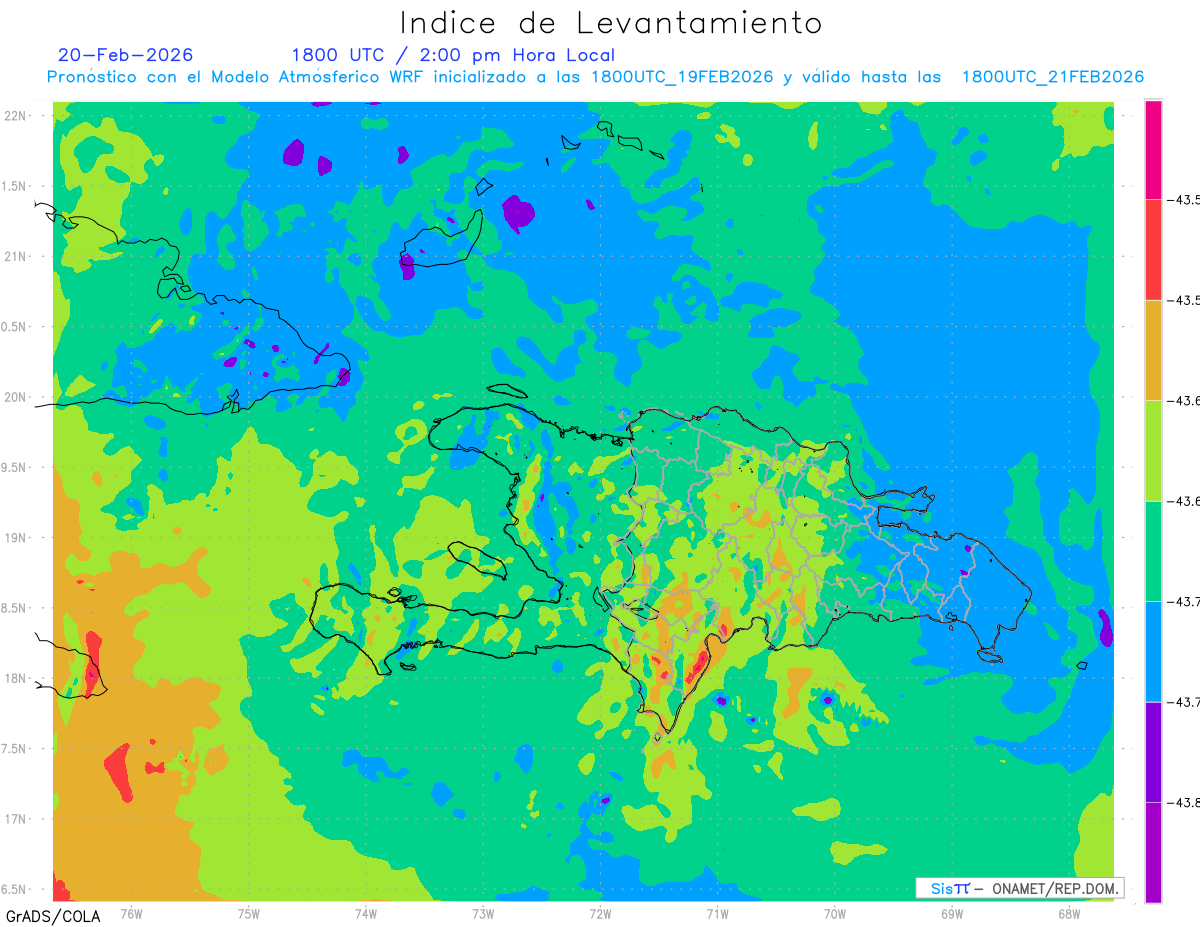
Task: Click the '70W' longitude label
Action: click(834, 914)
